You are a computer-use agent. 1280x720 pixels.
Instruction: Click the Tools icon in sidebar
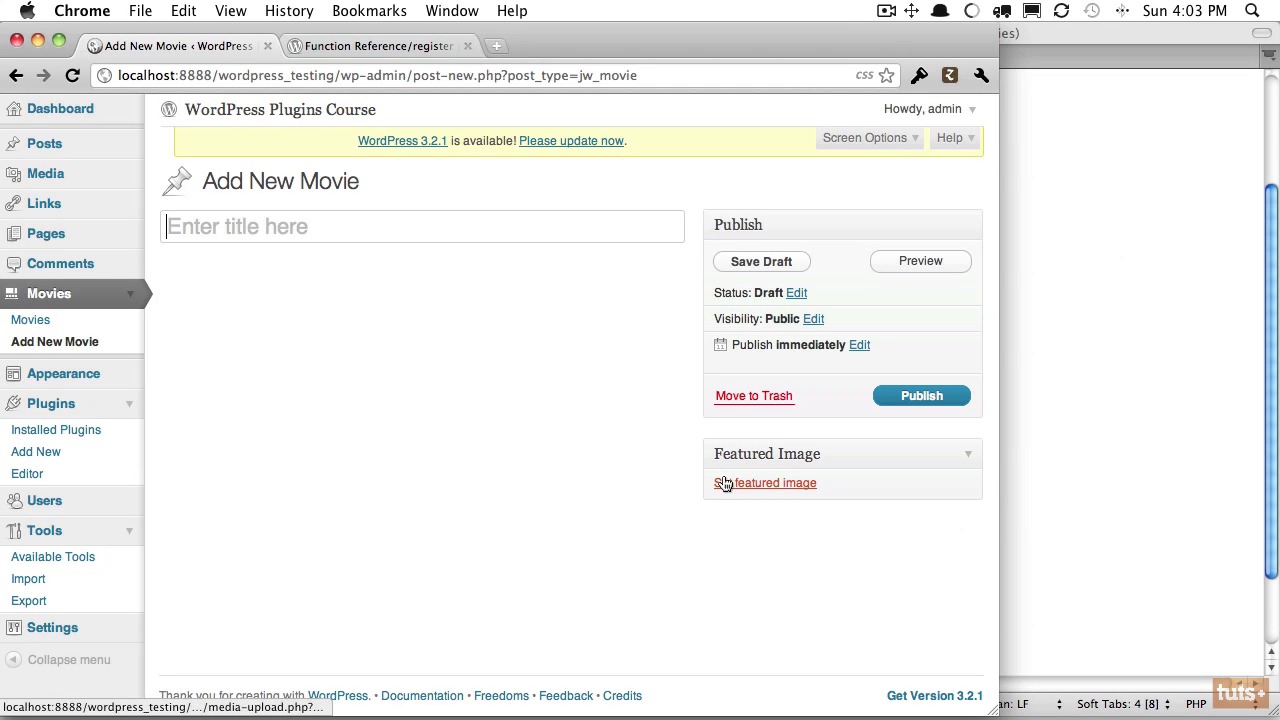click(x=12, y=531)
